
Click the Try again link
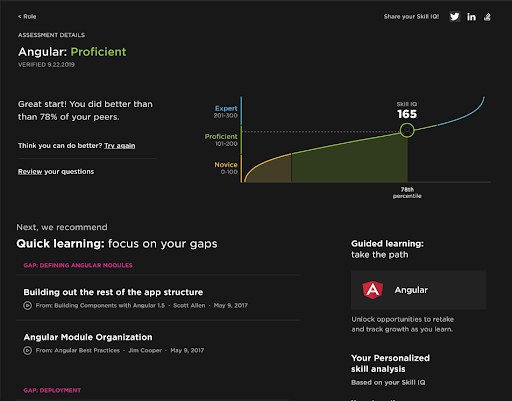tap(120, 146)
